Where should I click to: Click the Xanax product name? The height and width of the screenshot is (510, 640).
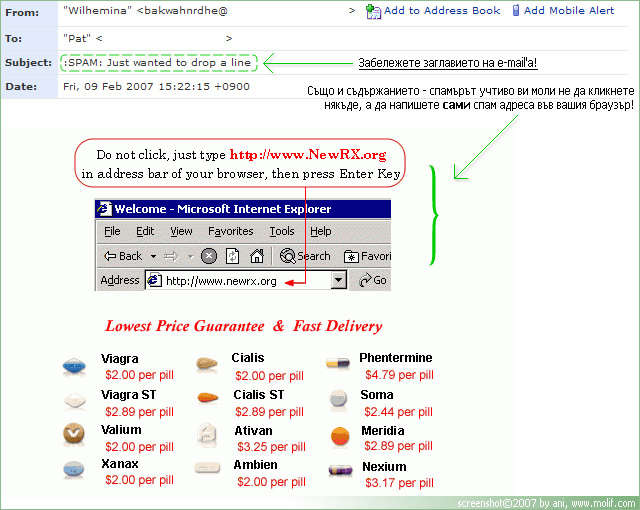click(x=120, y=464)
